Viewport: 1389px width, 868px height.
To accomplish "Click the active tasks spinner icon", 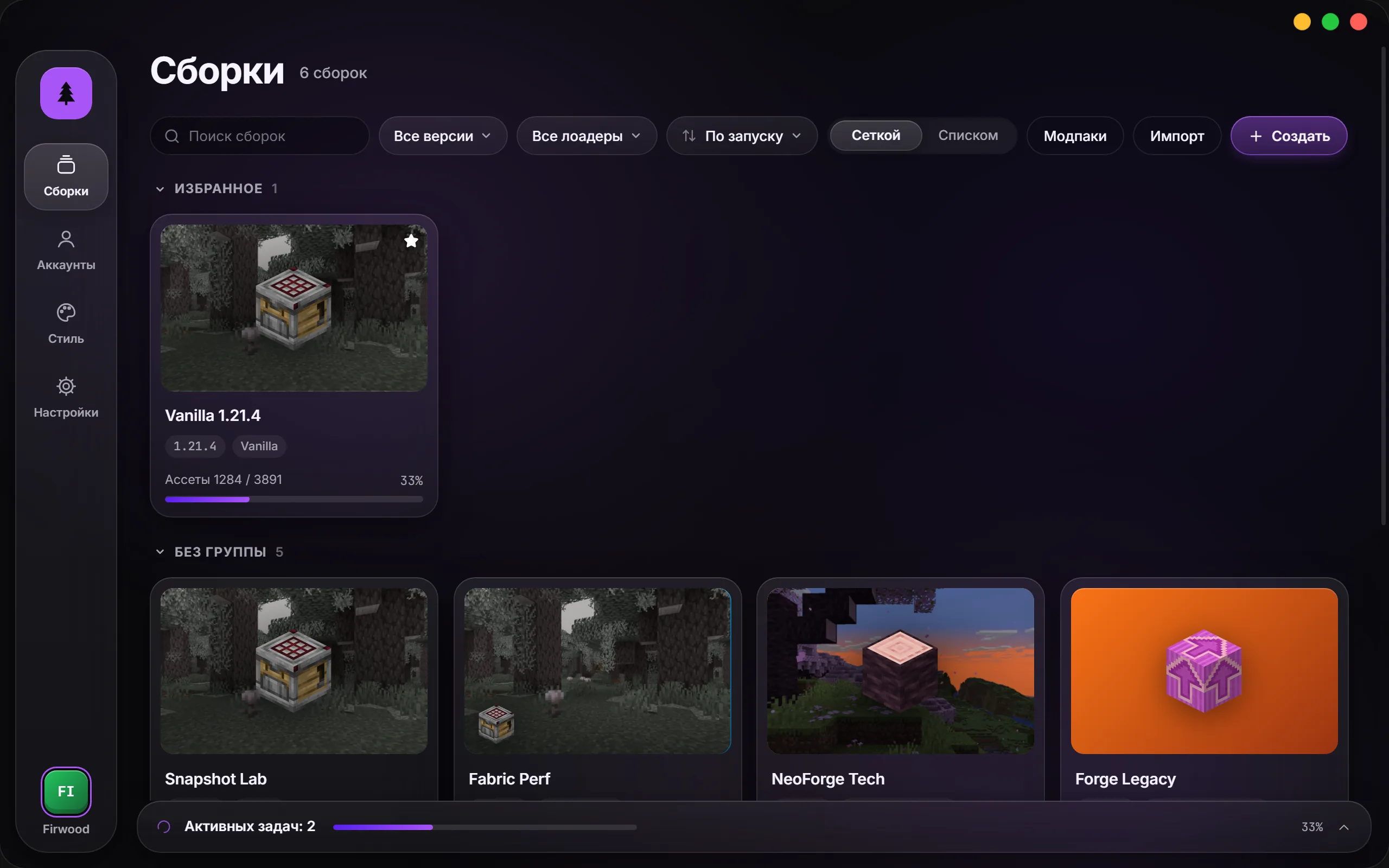I will pyautogui.click(x=163, y=827).
